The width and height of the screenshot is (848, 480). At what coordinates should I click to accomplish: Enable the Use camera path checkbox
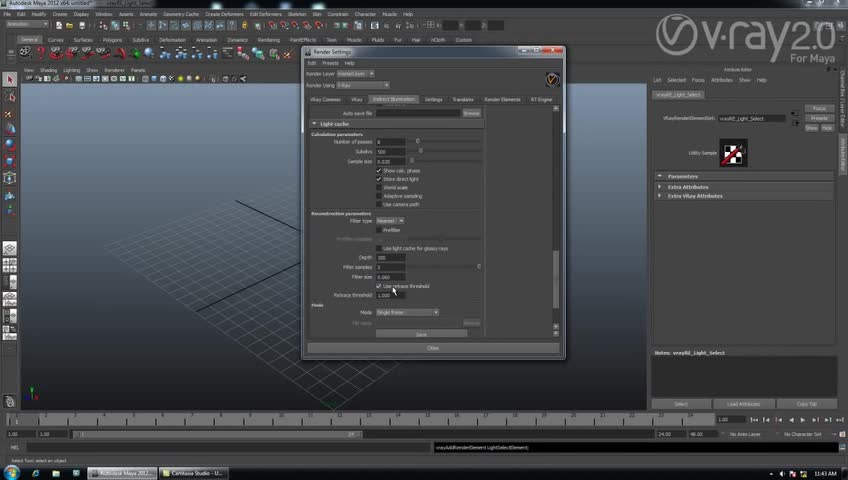[379, 204]
